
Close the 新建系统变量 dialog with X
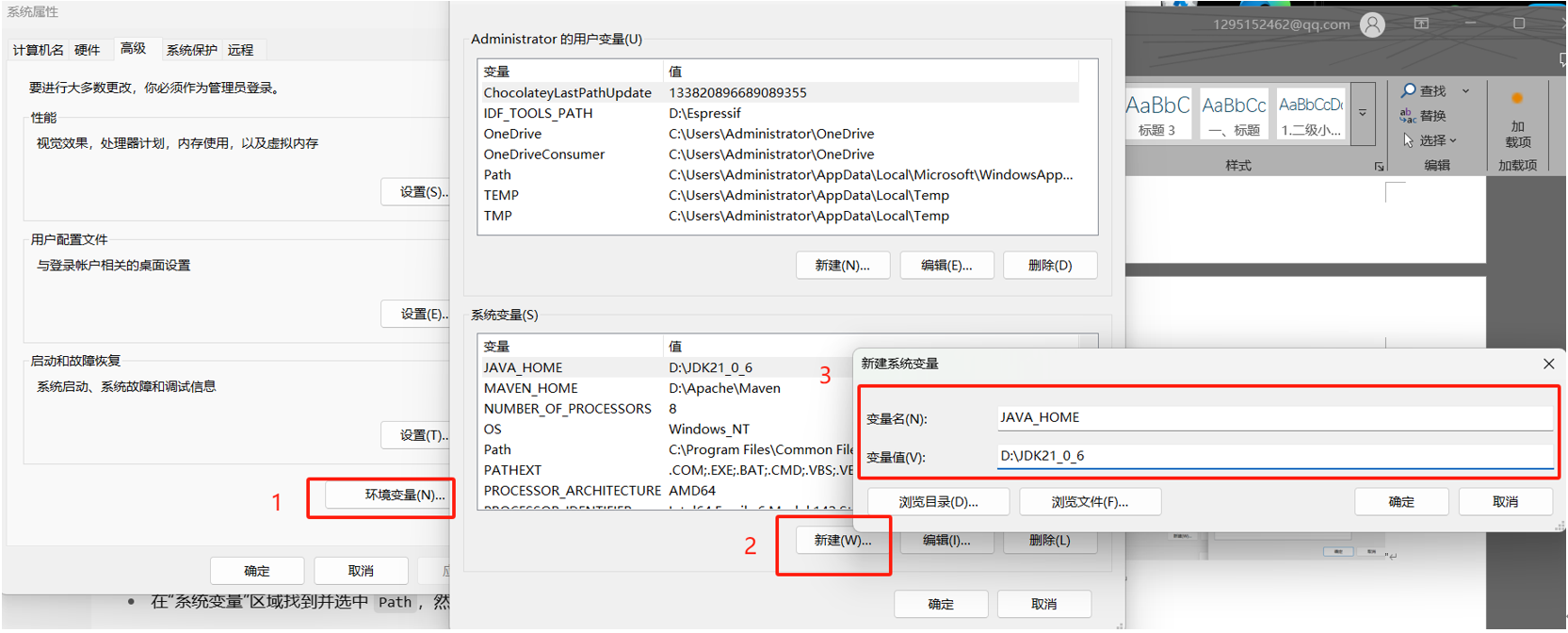tap(1548, 364)
